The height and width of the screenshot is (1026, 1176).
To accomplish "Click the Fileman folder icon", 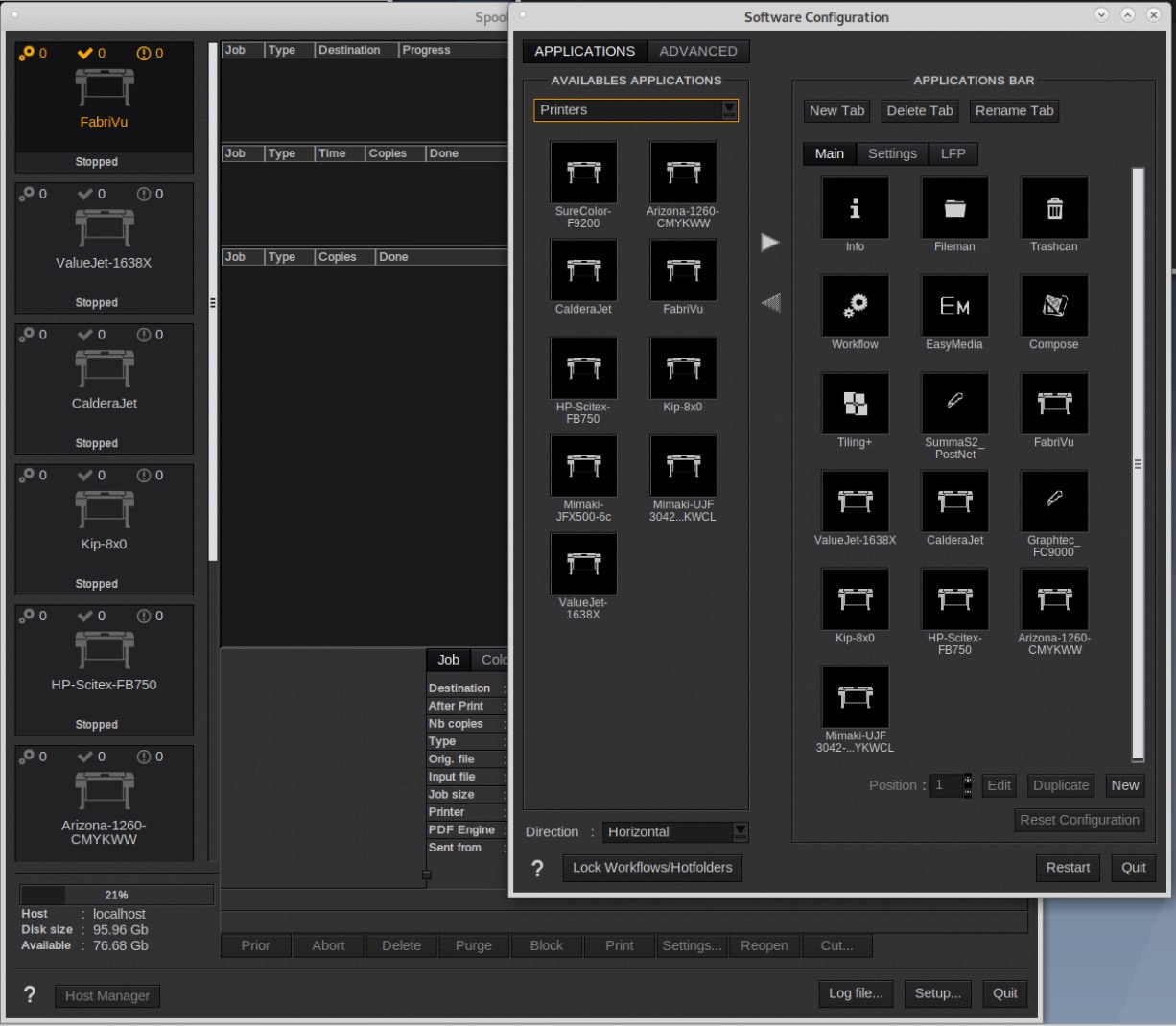I will tap(954, 208).
